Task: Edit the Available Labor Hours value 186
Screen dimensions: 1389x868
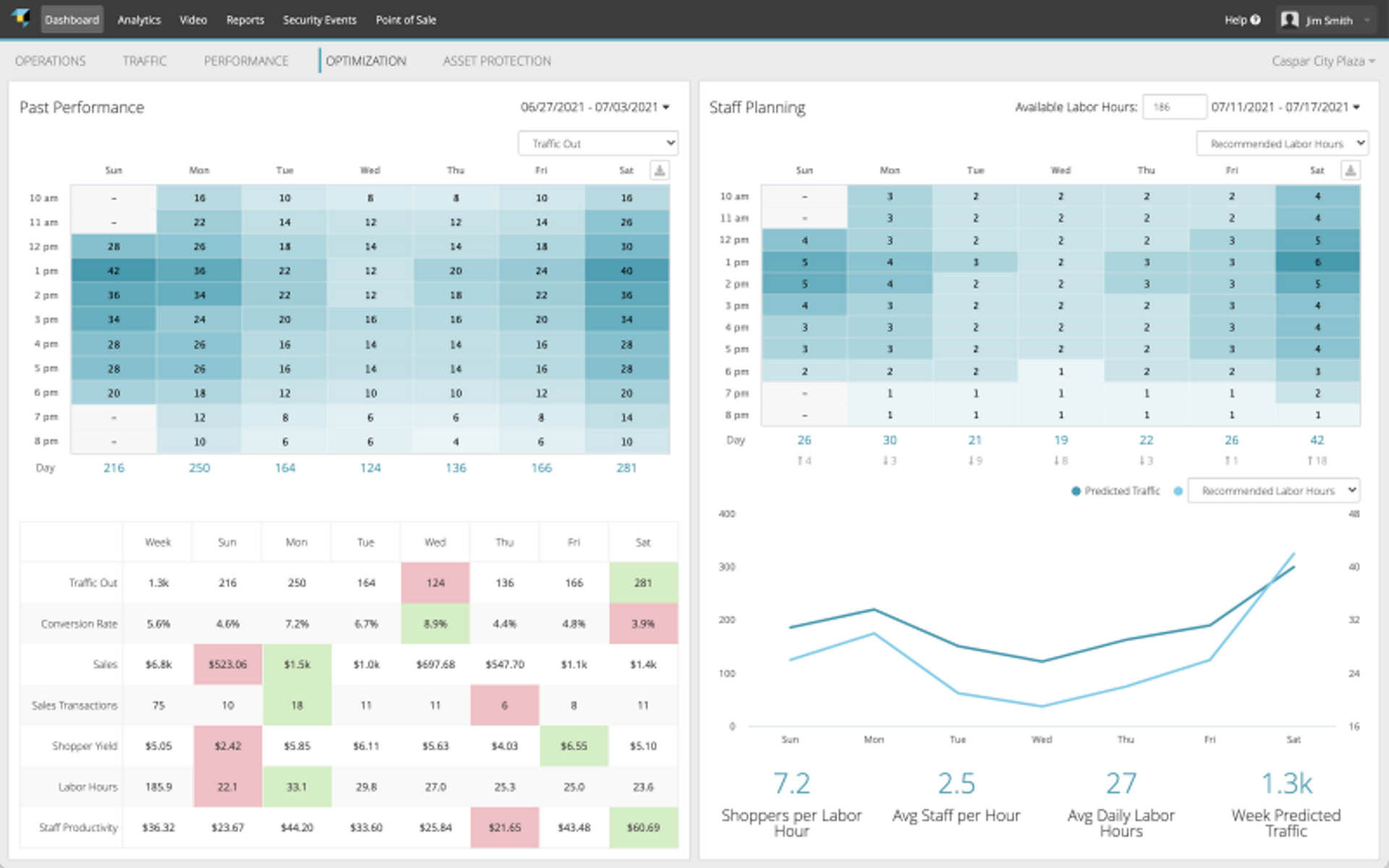Action: (x=1173, y=106)
